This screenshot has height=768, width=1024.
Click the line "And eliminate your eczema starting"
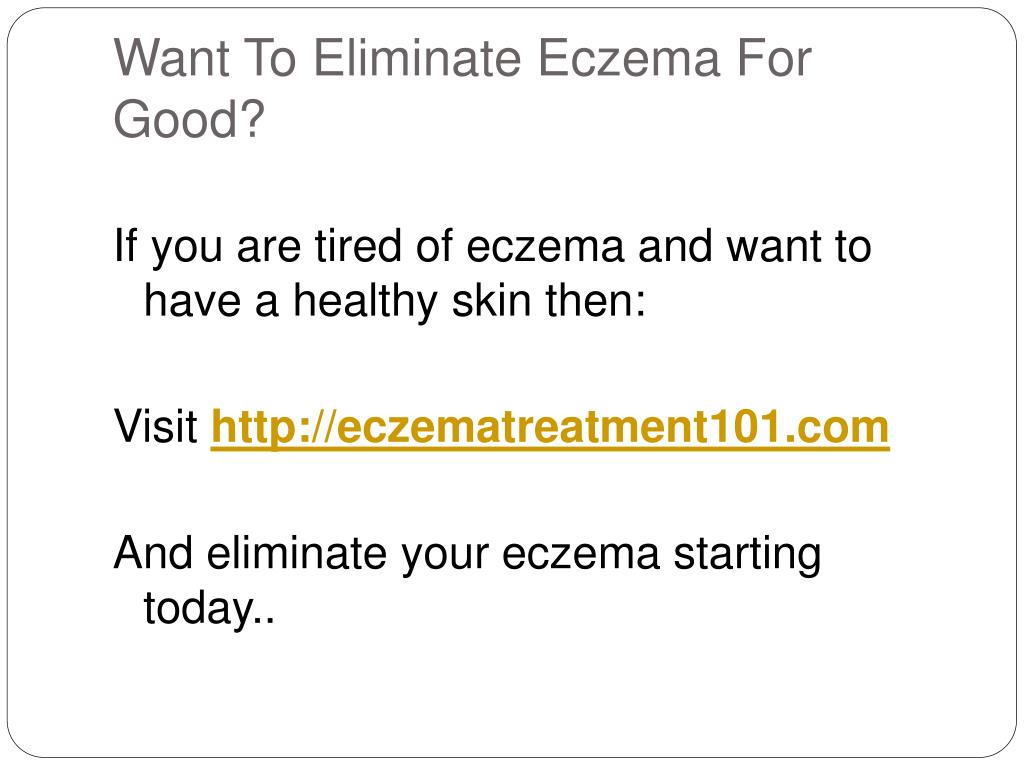[468, 555]
